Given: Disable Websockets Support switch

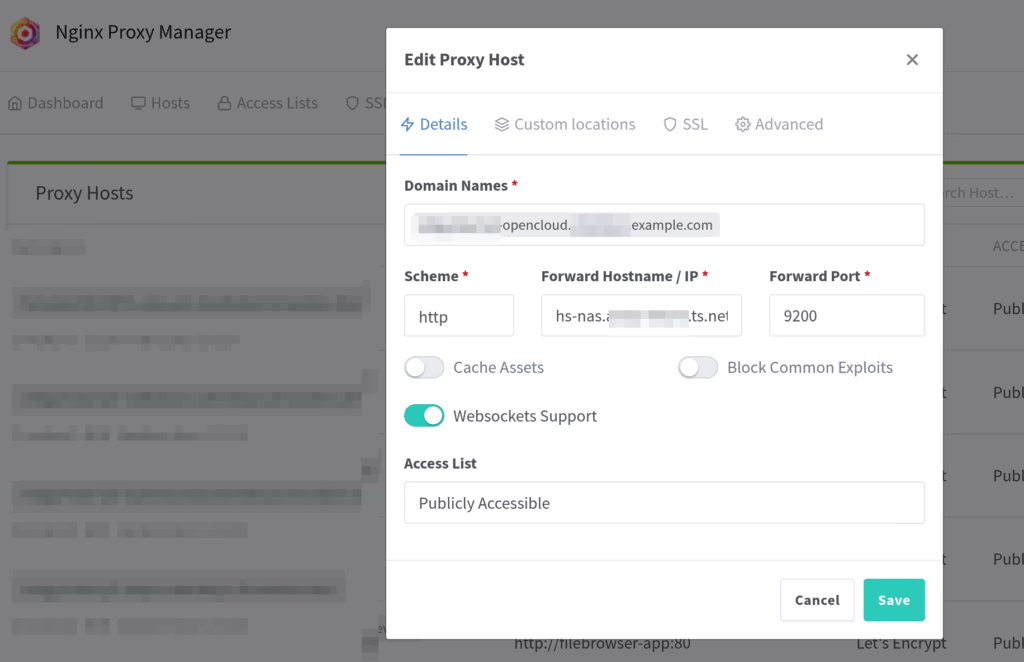Looking at the screenshot, I should click(424, 416).
